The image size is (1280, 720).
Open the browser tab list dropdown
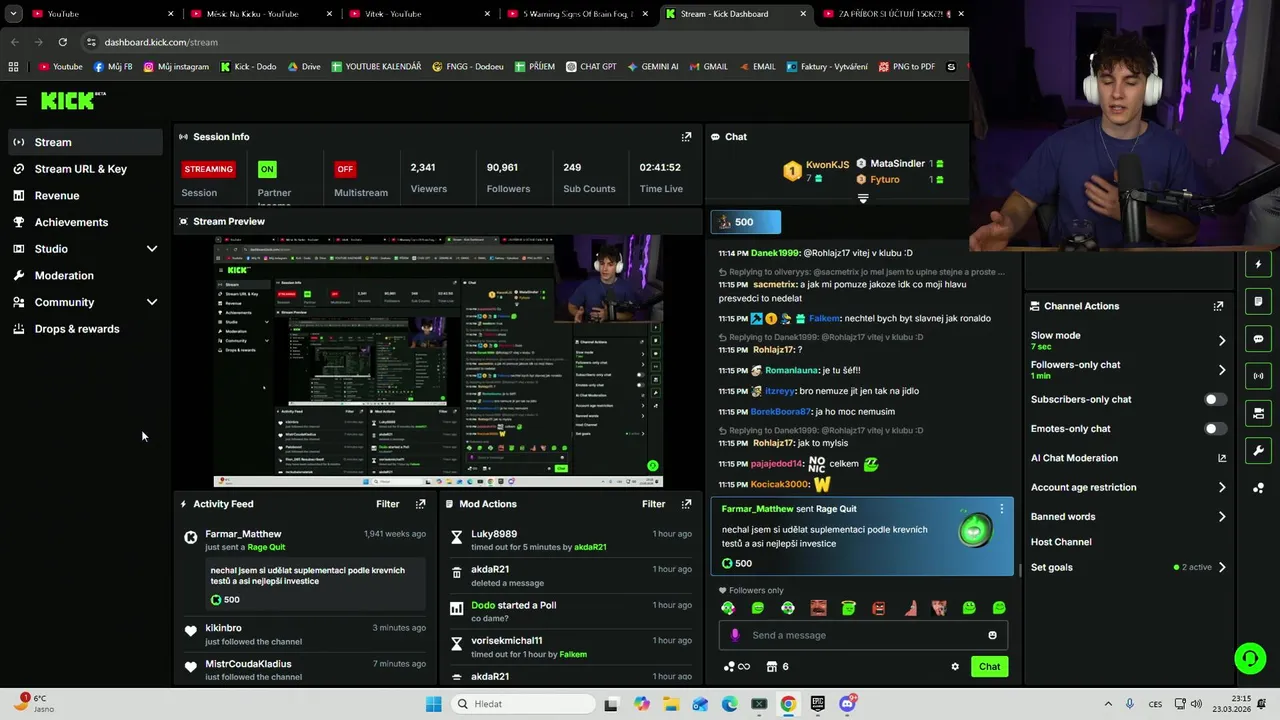coord(13,14)
